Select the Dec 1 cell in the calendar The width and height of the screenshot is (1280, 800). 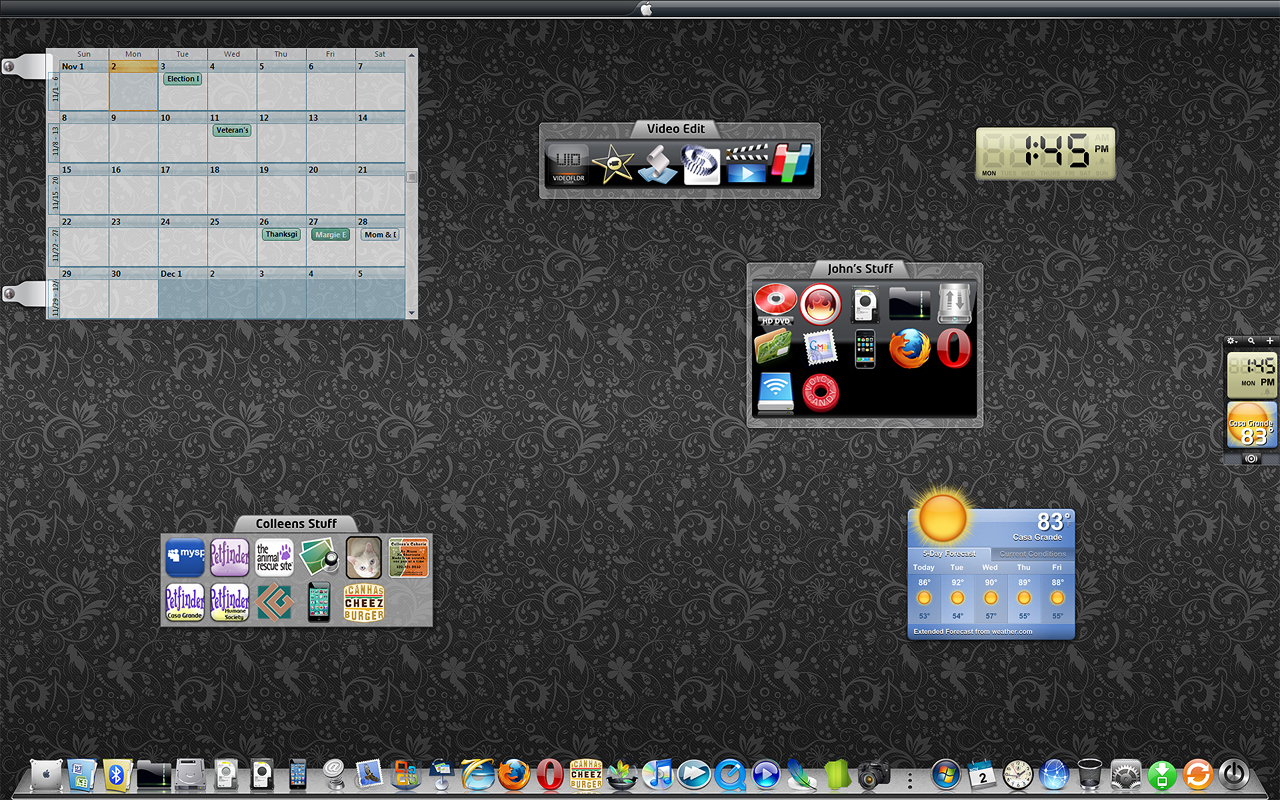tap(183, 293)
